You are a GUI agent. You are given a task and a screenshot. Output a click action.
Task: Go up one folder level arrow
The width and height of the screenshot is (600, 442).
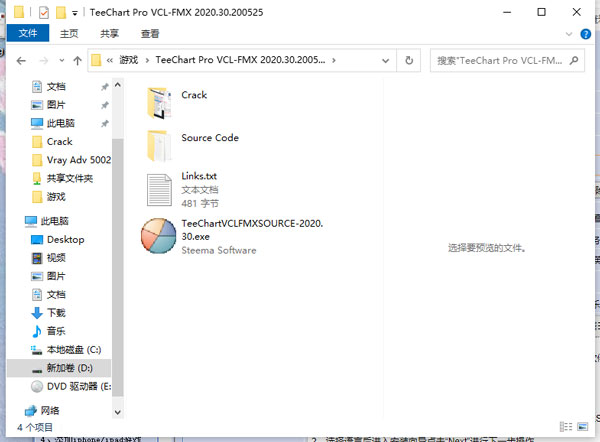pos(78,60)
